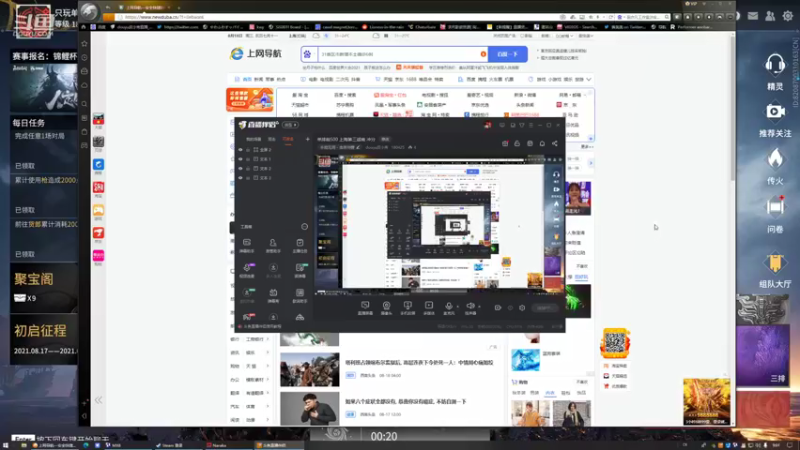The image size is (800, 450).
Task: Open 聚宝阁 panel in game
Action: click(44, 288)
